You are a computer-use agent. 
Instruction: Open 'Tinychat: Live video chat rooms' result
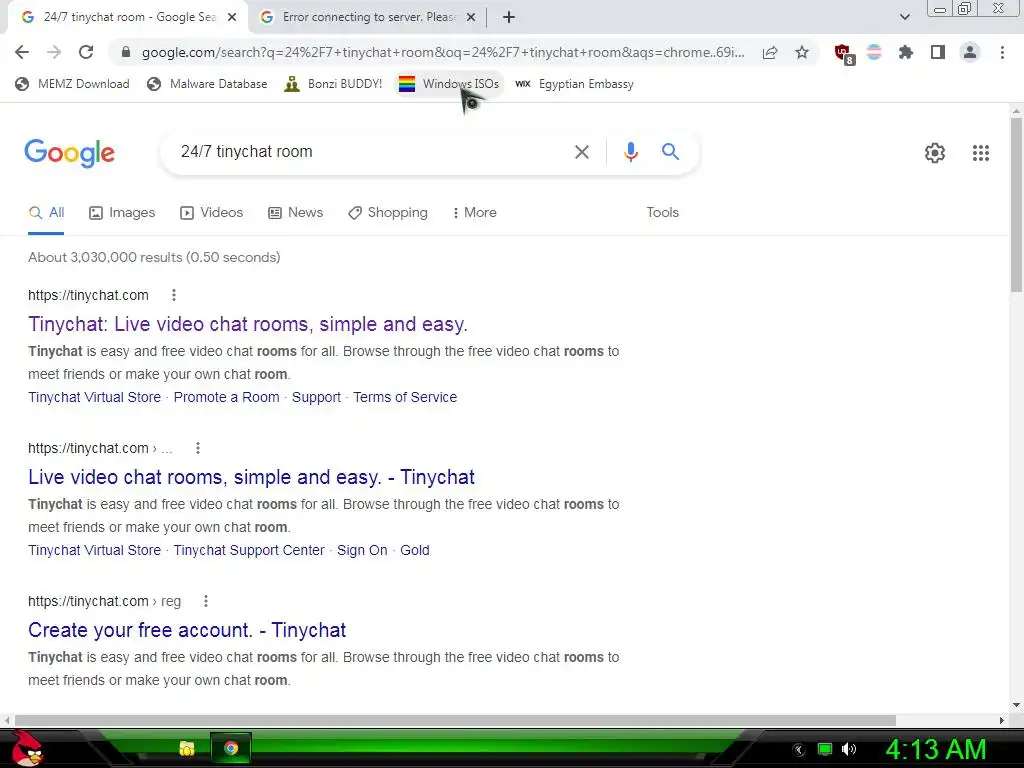pyautogui.click(x=248, y=324)
